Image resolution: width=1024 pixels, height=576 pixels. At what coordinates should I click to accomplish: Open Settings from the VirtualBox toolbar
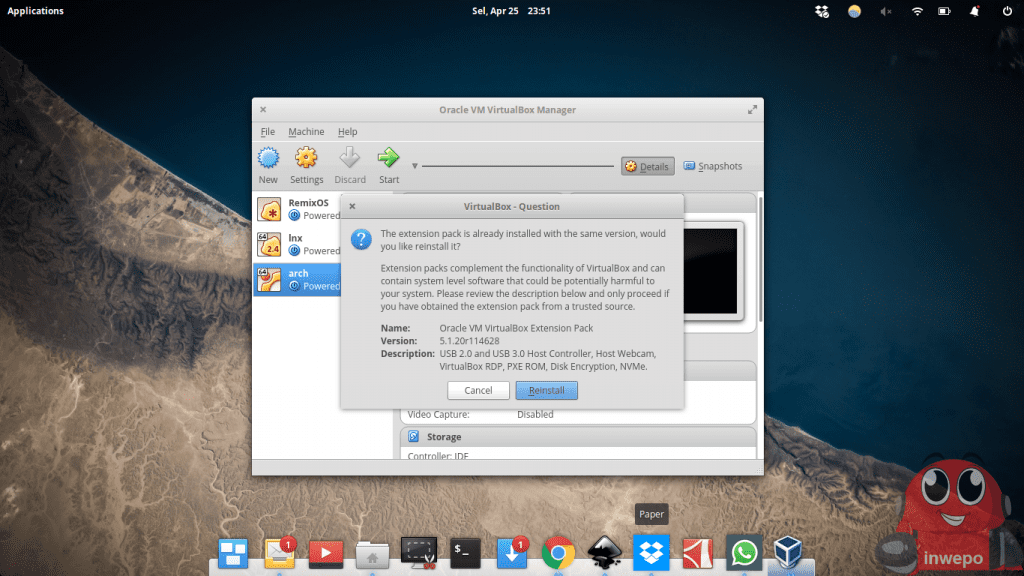[306, 159]
